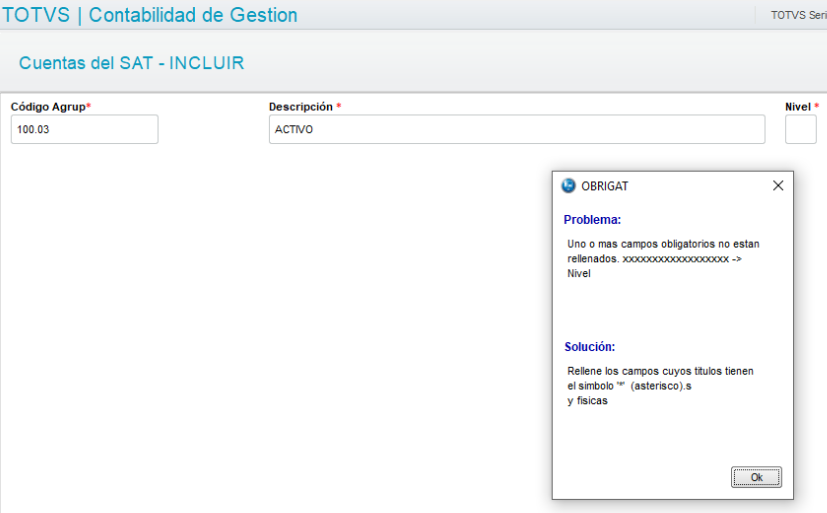Click the Problema heading in dialog
Viewport: 827px width, 513px height.
coord(592,220)
